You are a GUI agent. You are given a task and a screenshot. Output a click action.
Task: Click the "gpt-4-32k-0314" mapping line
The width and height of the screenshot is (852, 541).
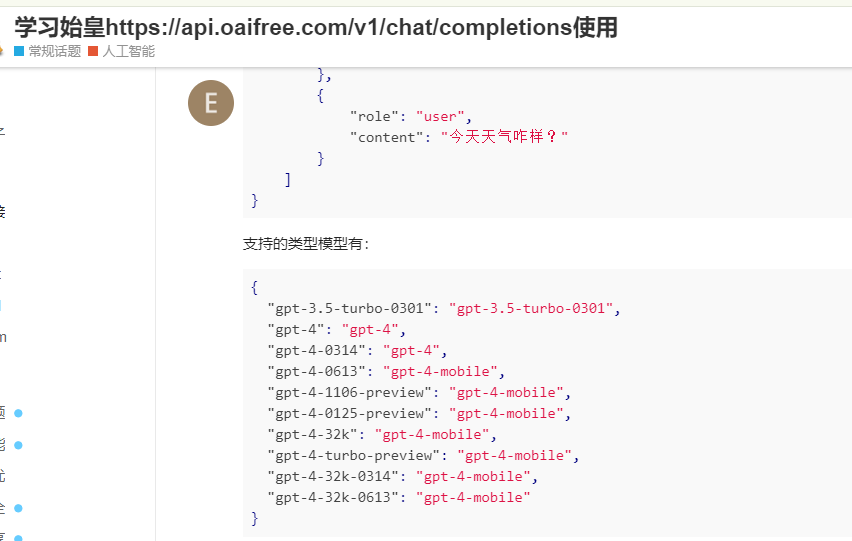[x=403, y=477]
